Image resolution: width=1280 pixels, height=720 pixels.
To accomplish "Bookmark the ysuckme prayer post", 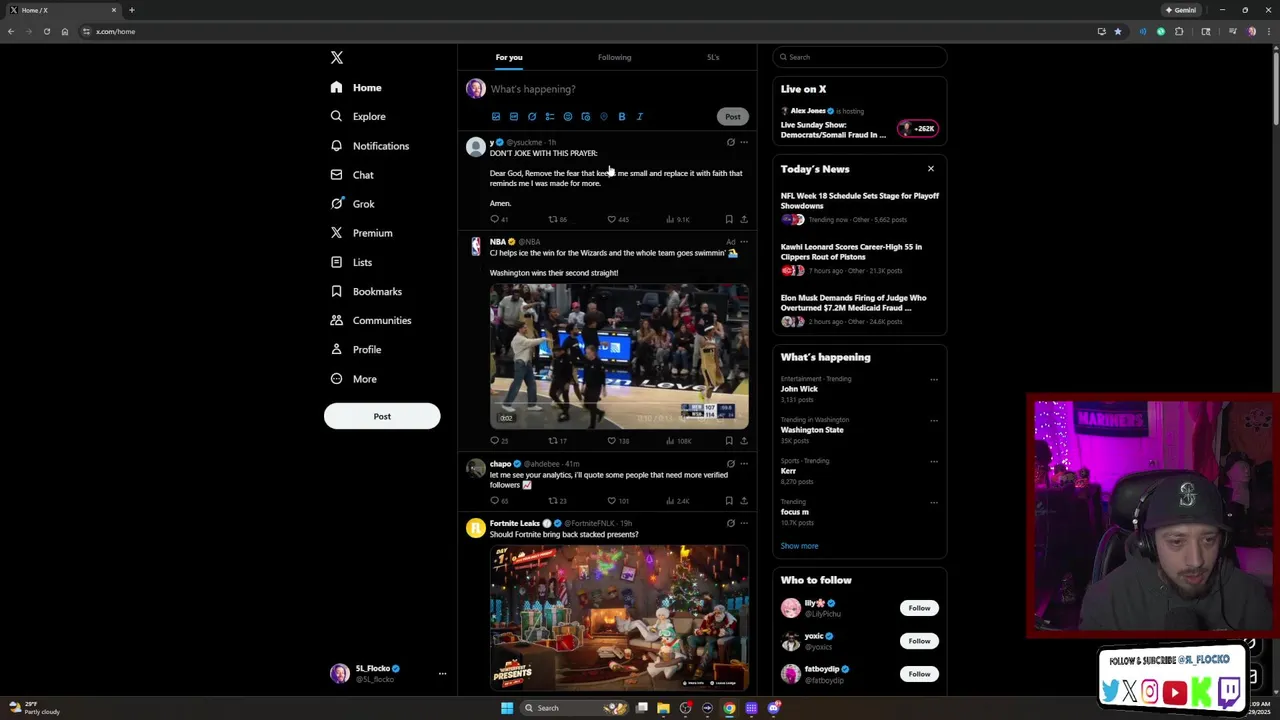I will 728,219.
